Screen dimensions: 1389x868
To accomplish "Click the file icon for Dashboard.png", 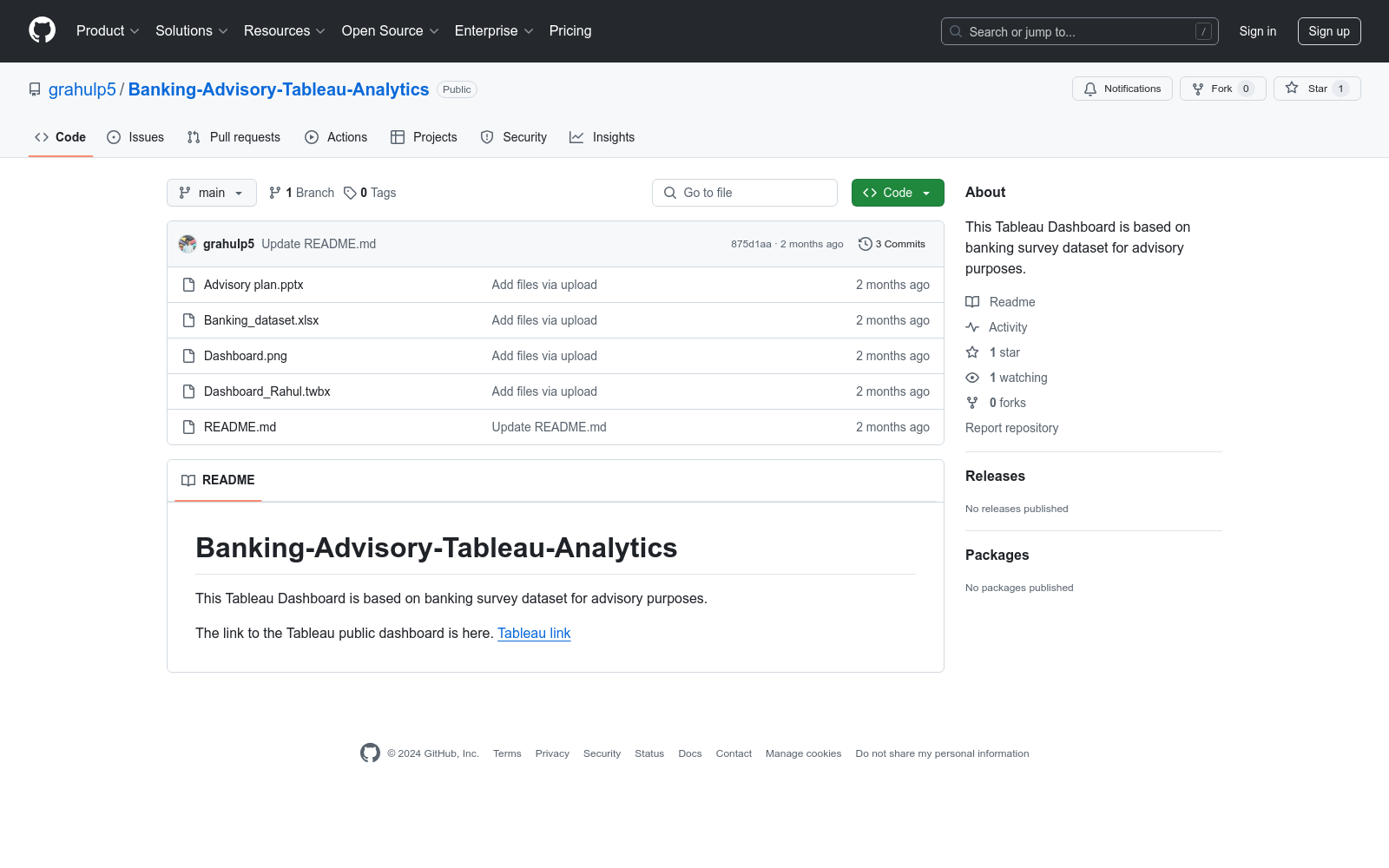I will coord(188,356).
